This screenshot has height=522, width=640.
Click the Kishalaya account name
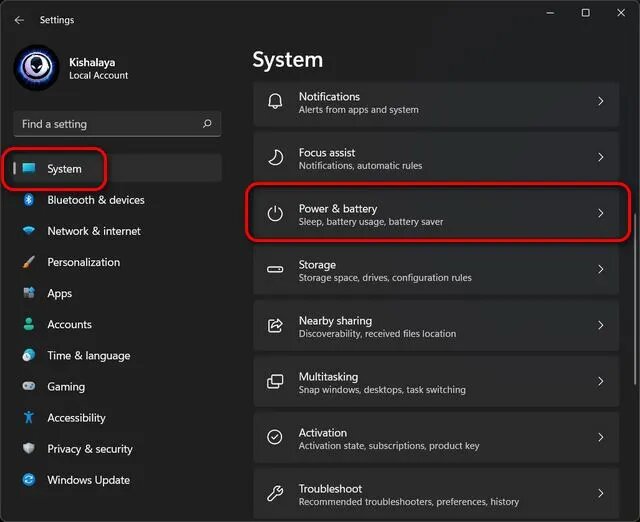tap(92, 62)
